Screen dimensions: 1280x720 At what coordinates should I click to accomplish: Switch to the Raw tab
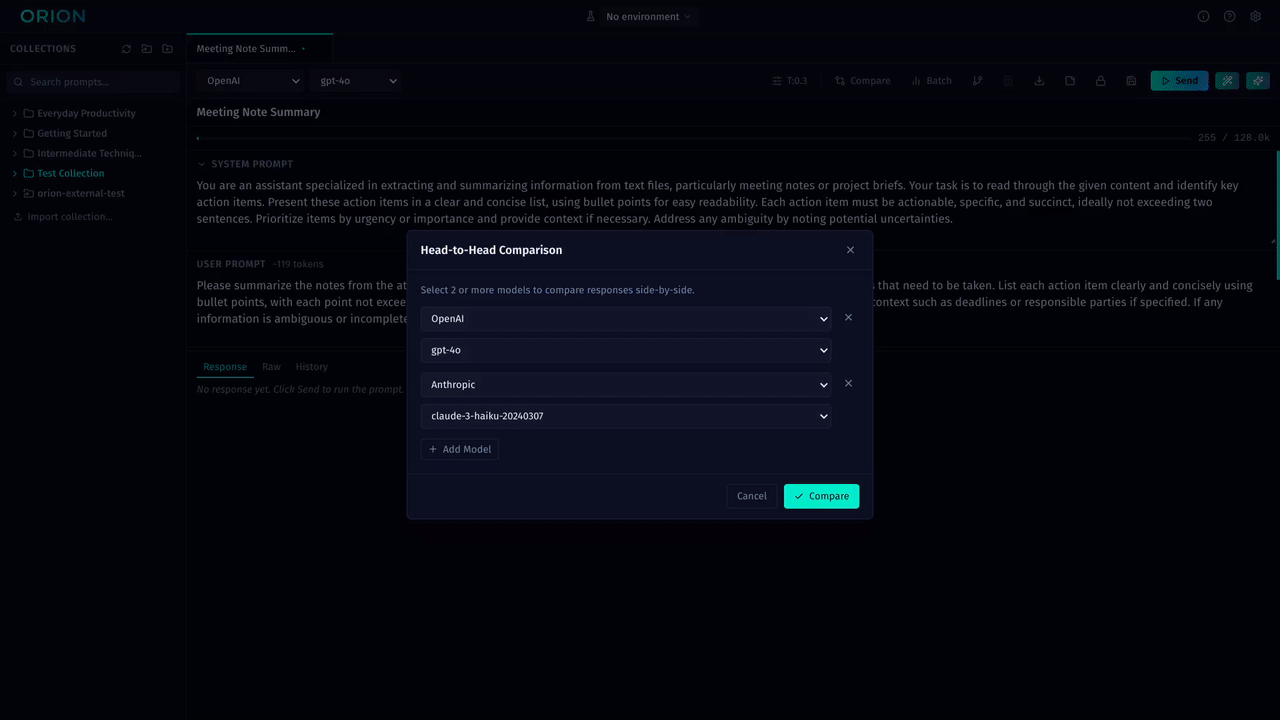click(x=271, y=367)
